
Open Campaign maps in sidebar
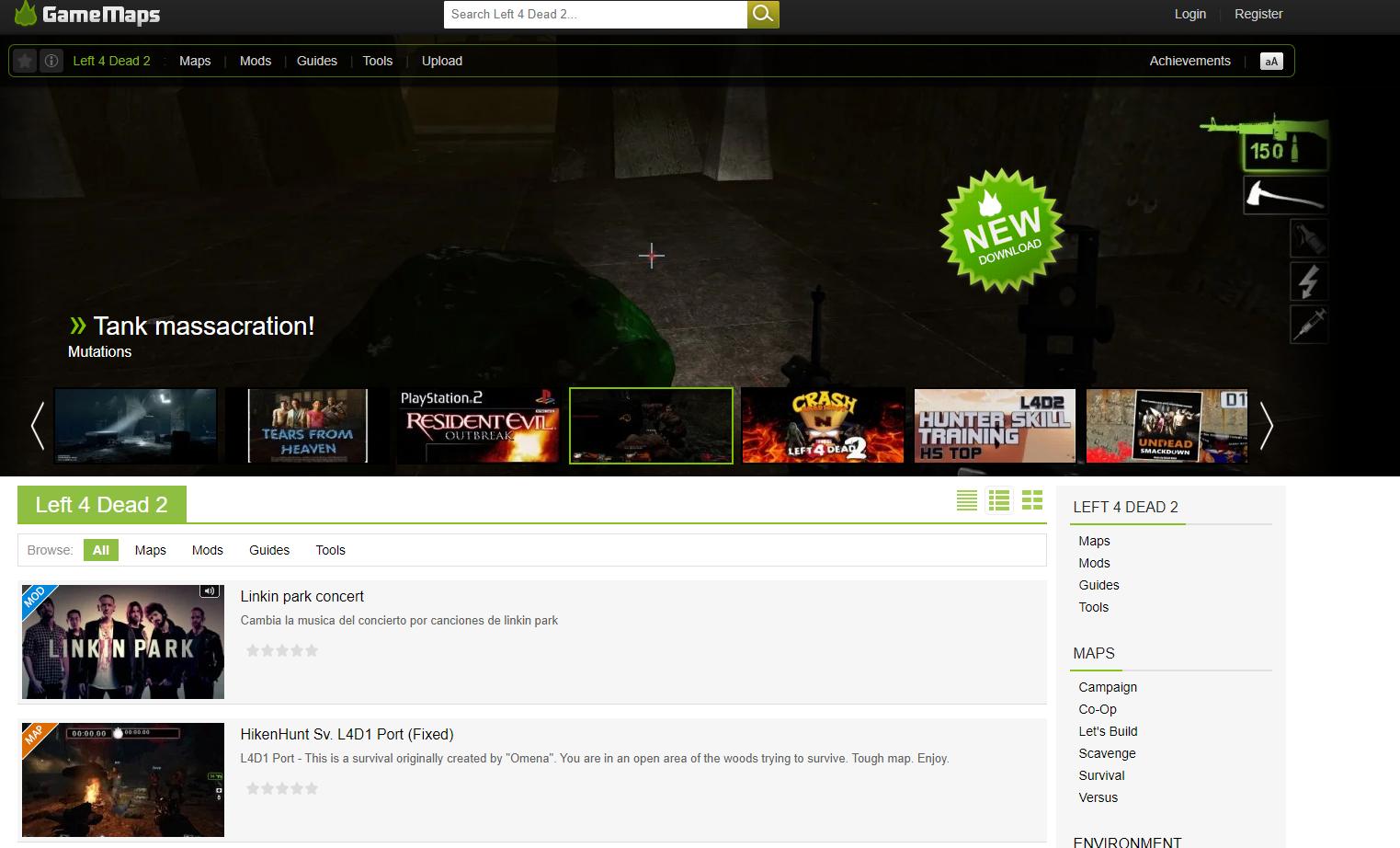coord(1108,687)
